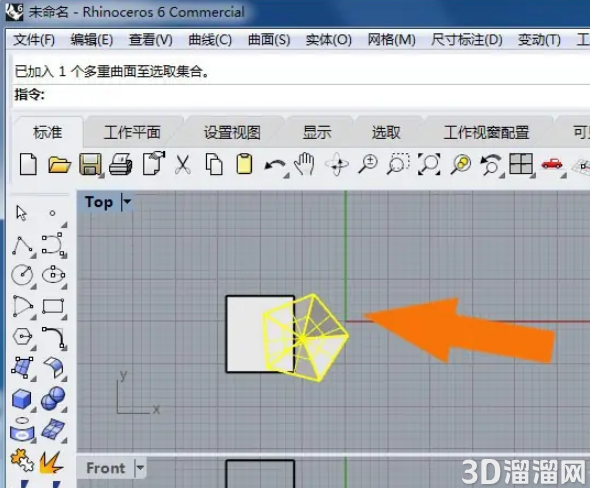Open the 编辑(E) menu
Viewport: 590px width, 488px height.
pyautogui.click(x=92, y=40)
